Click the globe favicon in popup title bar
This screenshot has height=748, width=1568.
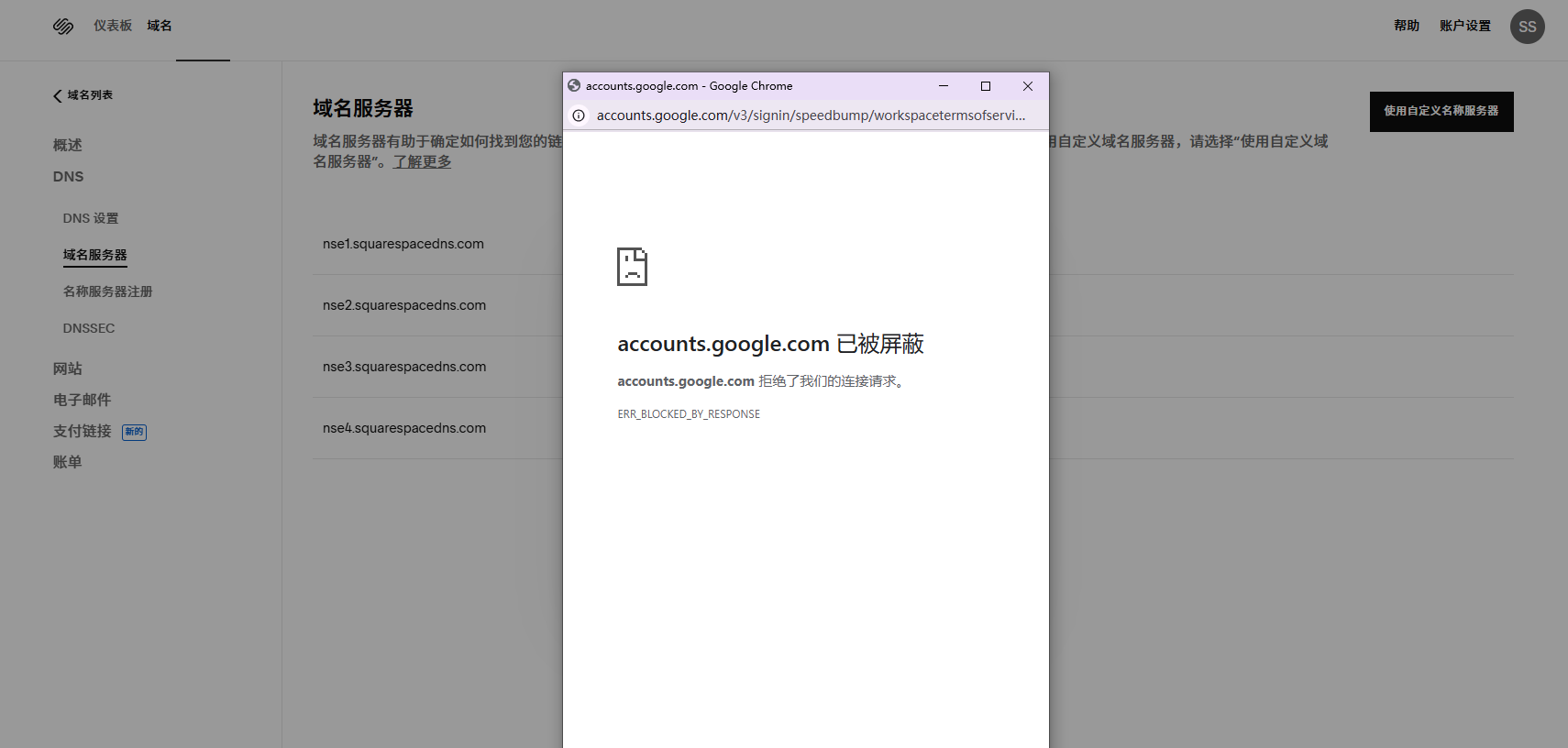tap(574, 85)
